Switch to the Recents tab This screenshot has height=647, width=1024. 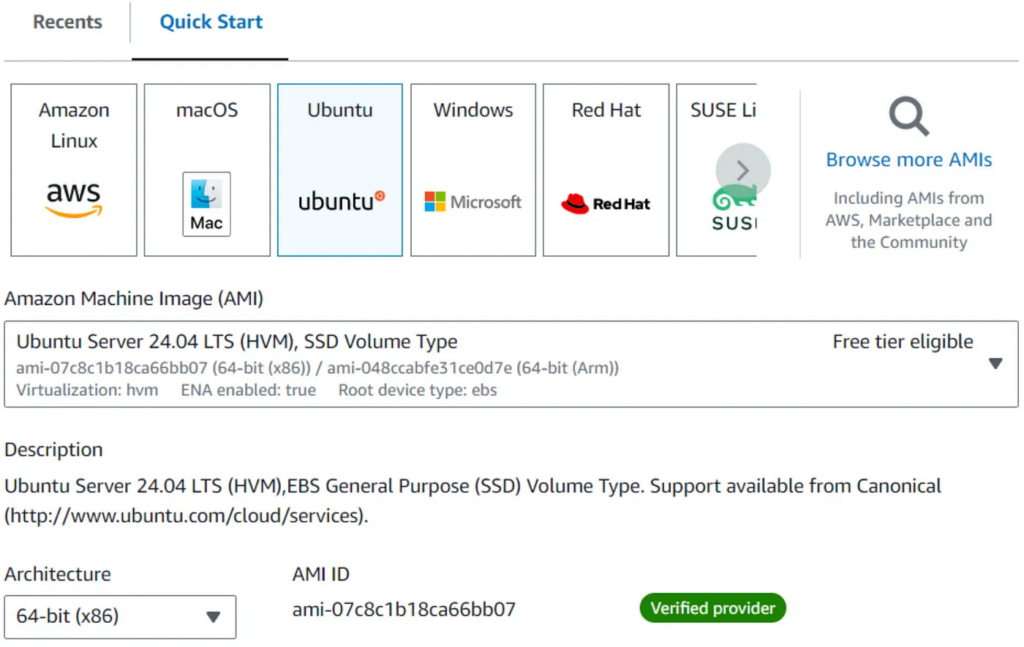coord(67,22)
